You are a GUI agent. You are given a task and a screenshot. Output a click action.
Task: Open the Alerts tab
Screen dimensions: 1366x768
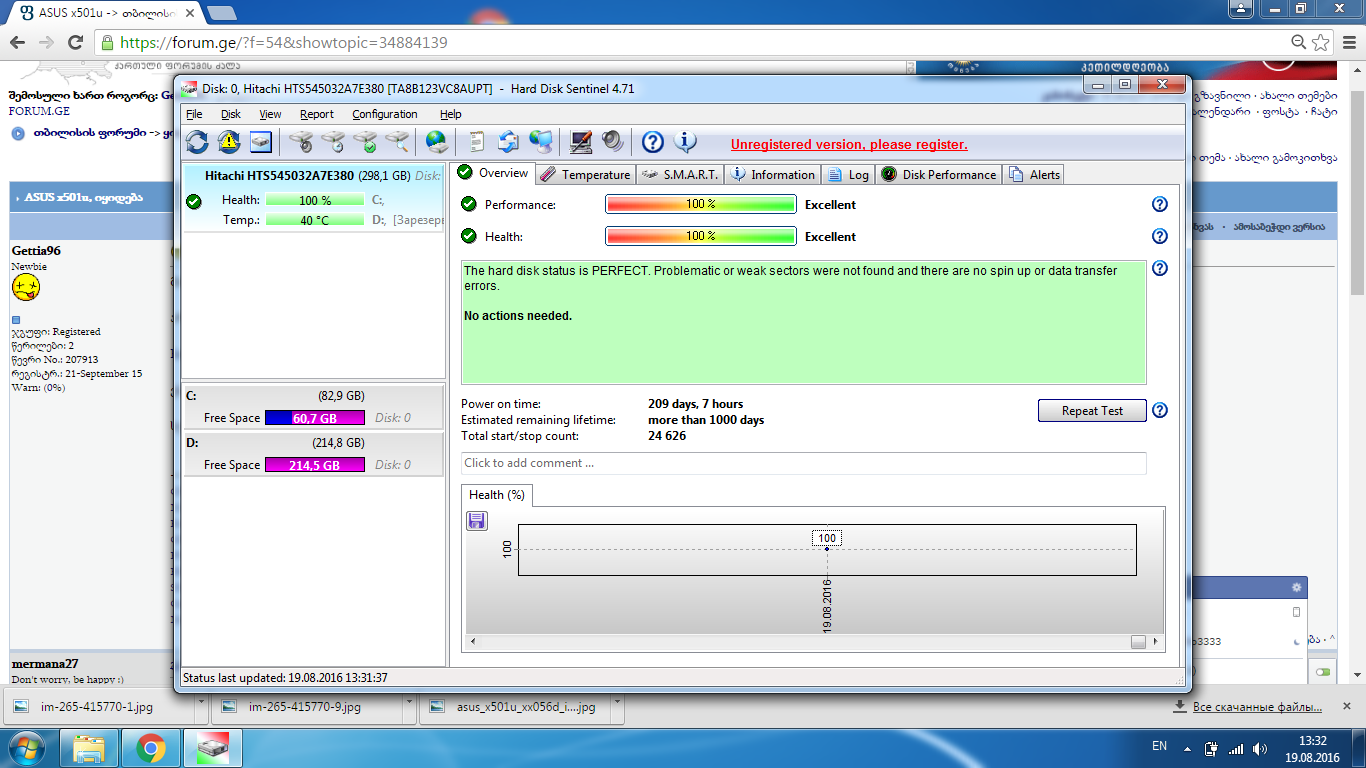tap(1034, 174)
